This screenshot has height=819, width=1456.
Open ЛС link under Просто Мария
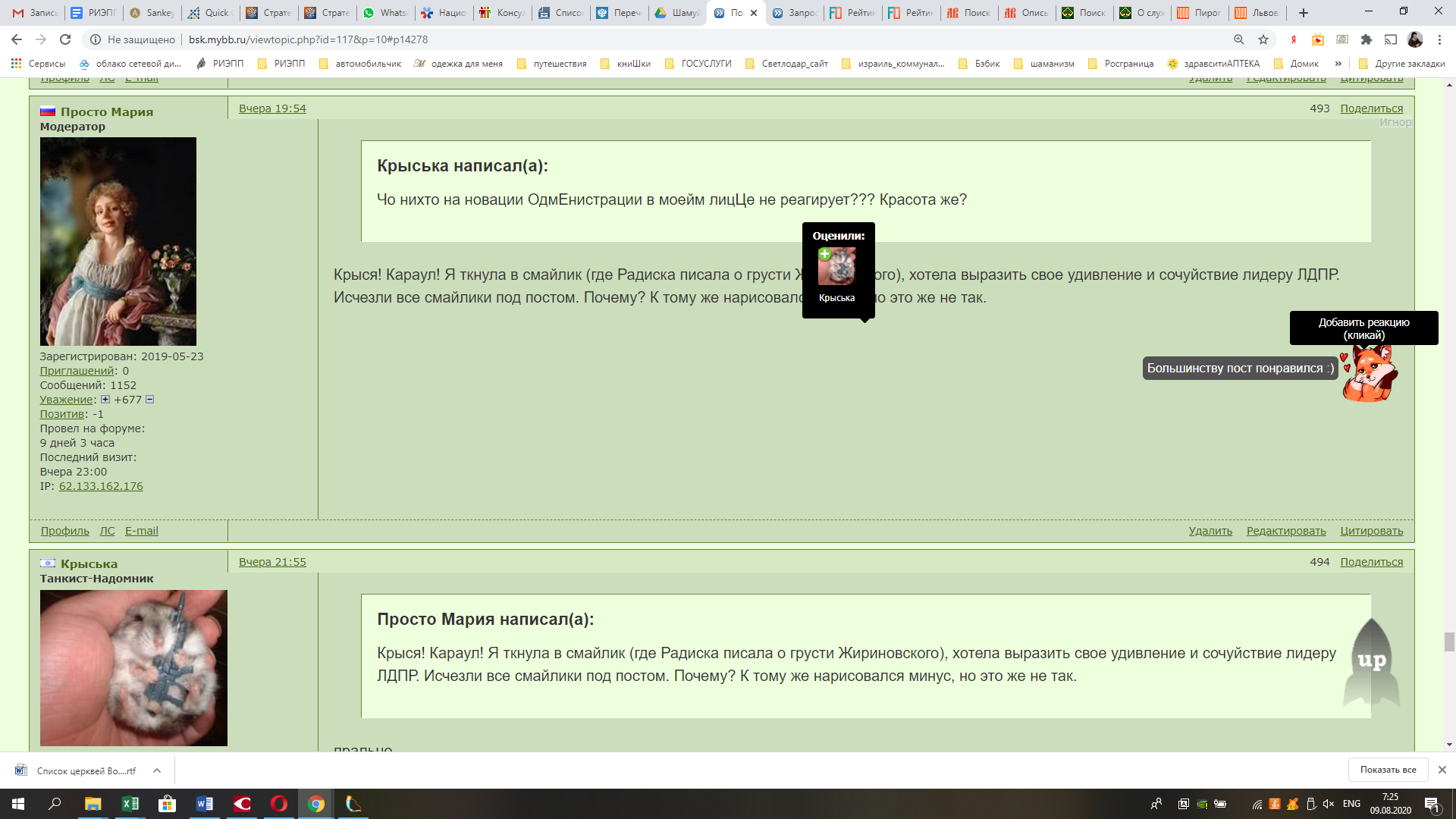point(107,531)
